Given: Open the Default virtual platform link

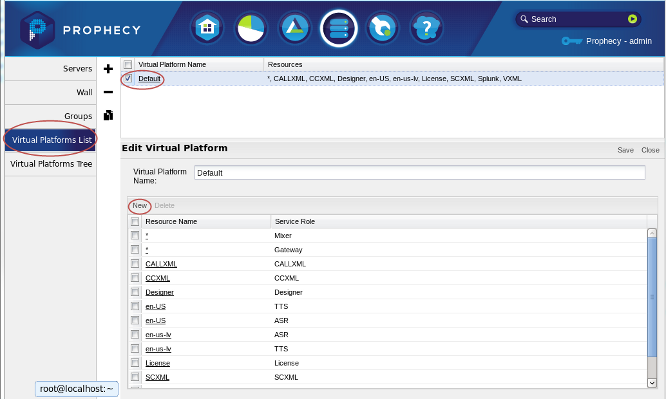Looking at the screenshot, I should tap(149, 79).
